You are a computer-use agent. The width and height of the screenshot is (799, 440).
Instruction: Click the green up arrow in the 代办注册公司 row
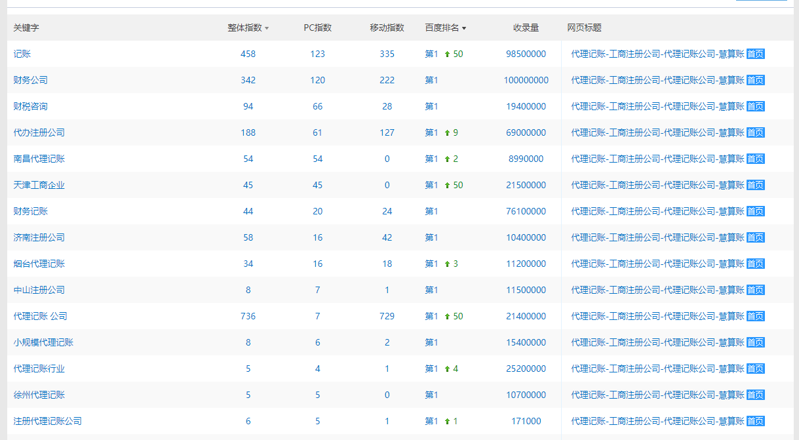(x=447, y=133)
